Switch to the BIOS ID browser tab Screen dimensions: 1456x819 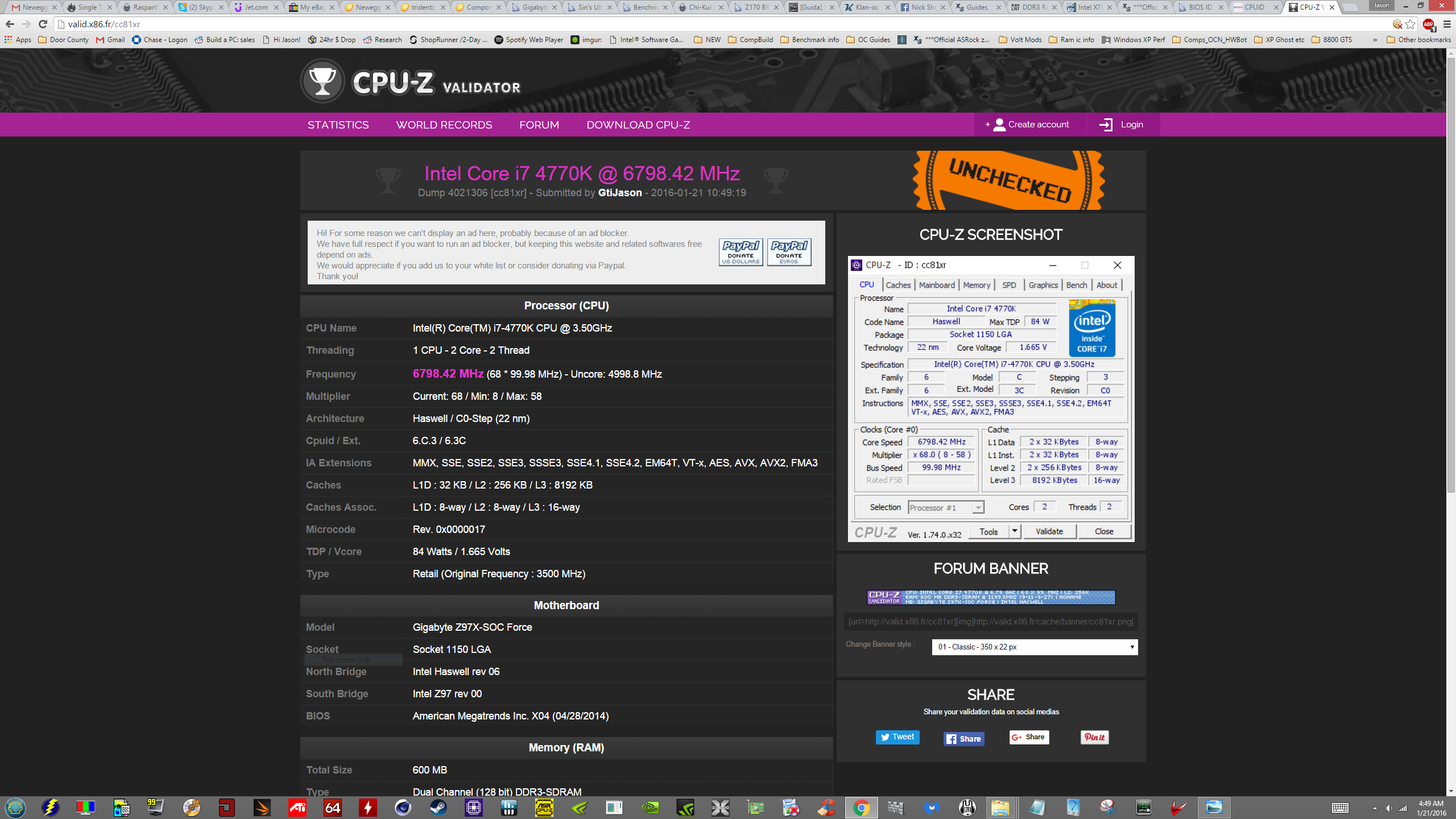[1199, 7]
